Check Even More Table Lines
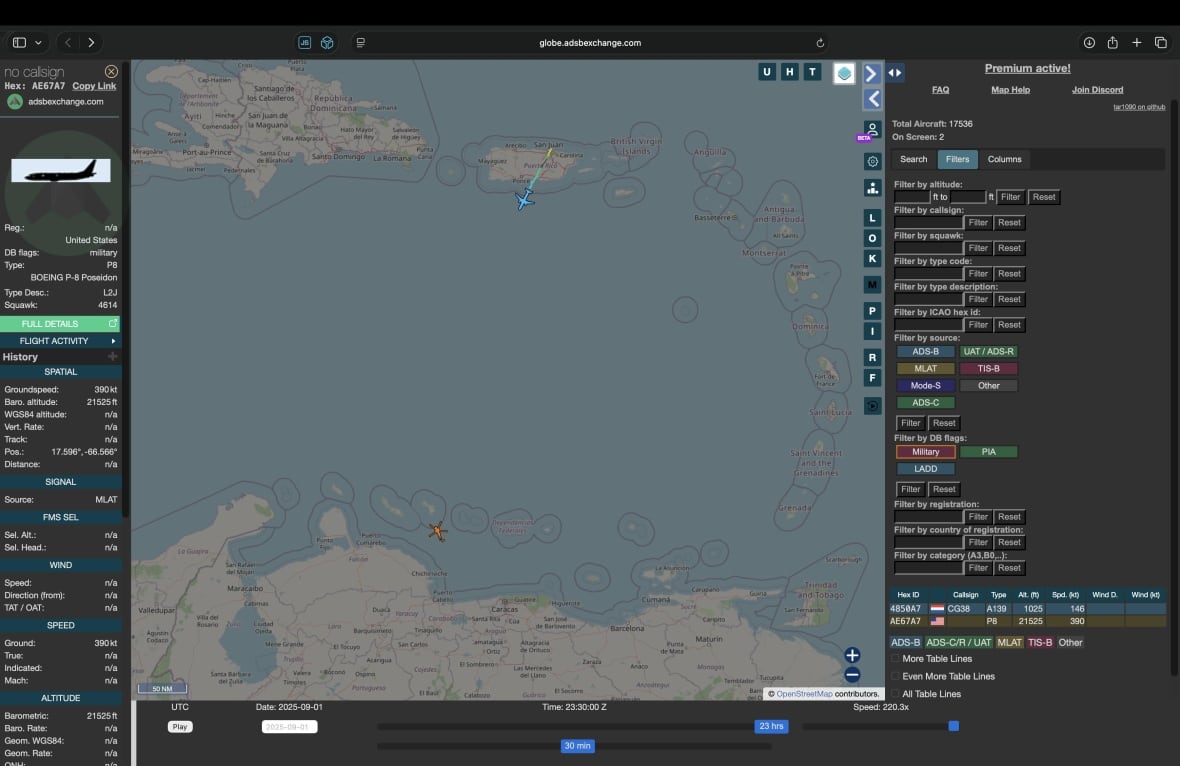This screenshot has width=1180, height=766. click(x=896, y=676)
